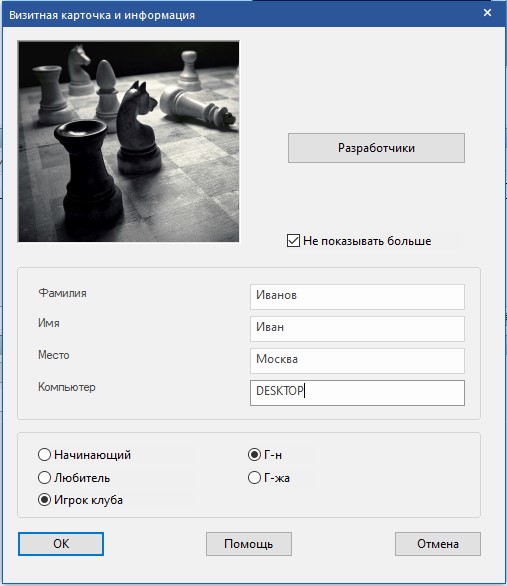The image size is (507, 586).
Task: Click the chess pieces photo
Action: coord(129,141)
